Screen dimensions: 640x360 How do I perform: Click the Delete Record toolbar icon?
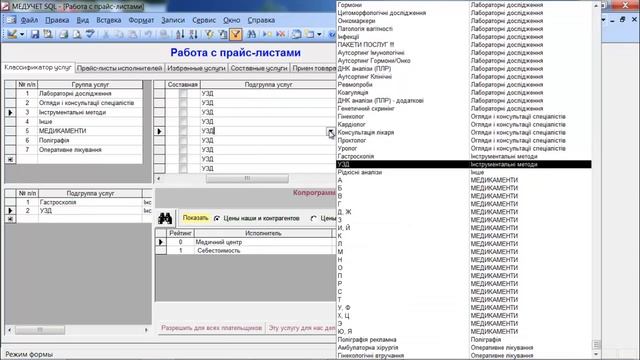pos(281,35)
